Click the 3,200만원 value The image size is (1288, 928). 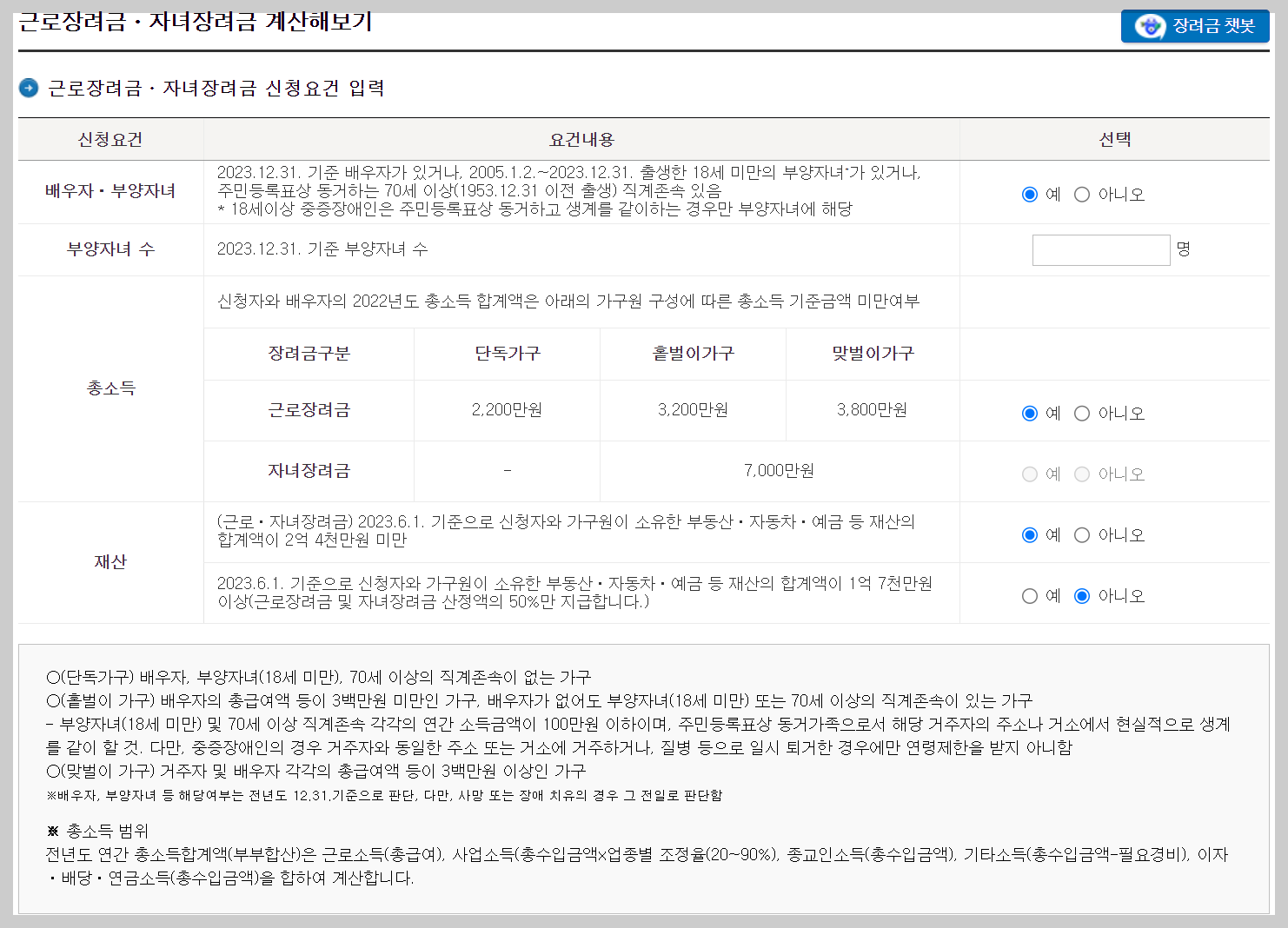[693, 410]
